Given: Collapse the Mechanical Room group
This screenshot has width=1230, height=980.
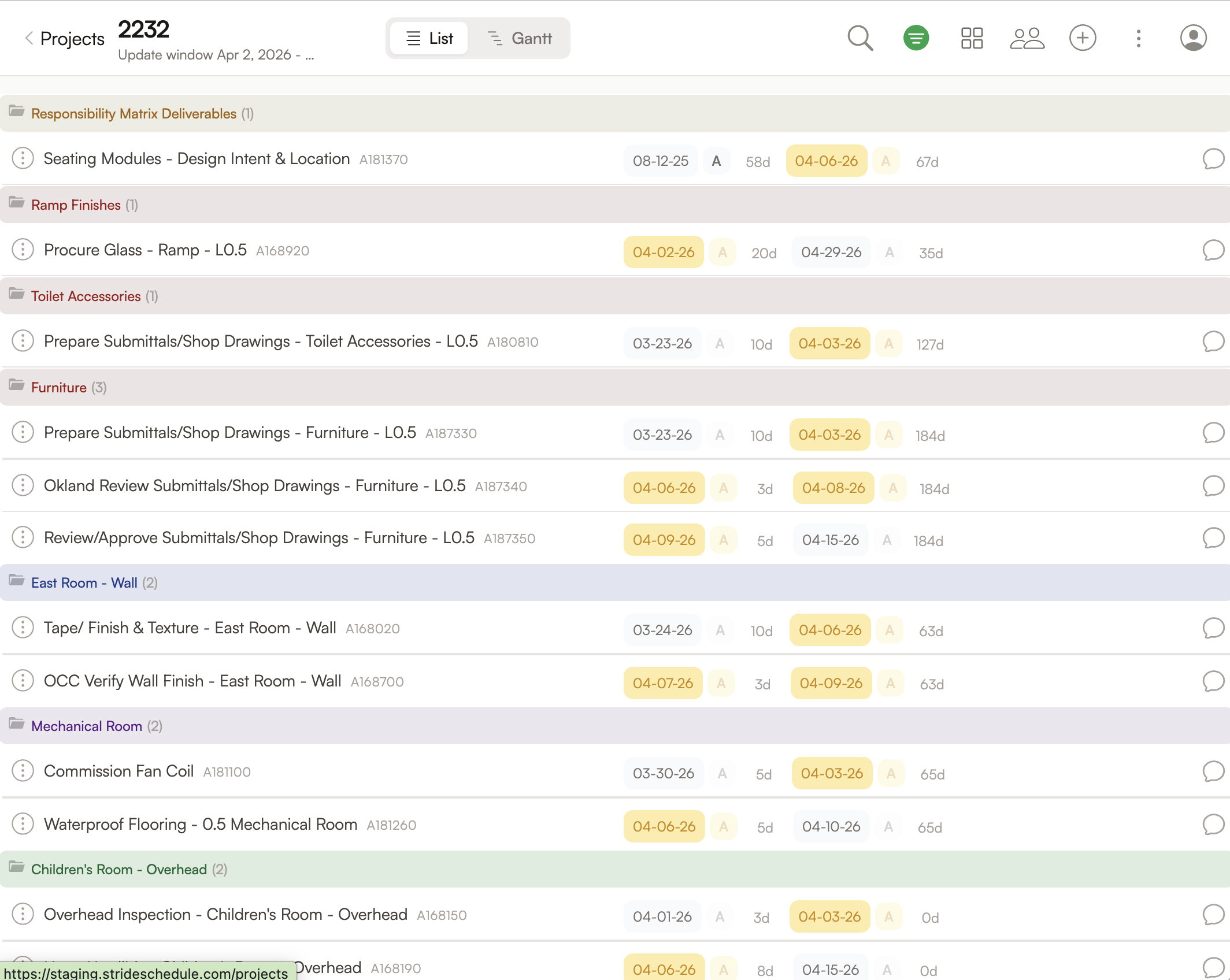Looking at the screenshot, I should pos(86,726).
